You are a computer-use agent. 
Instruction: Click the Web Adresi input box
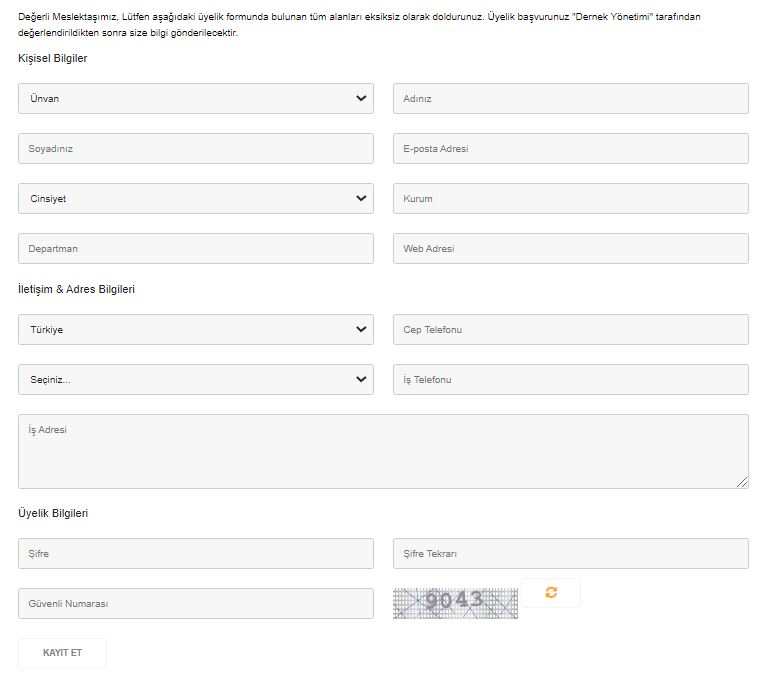pos(570,248)
